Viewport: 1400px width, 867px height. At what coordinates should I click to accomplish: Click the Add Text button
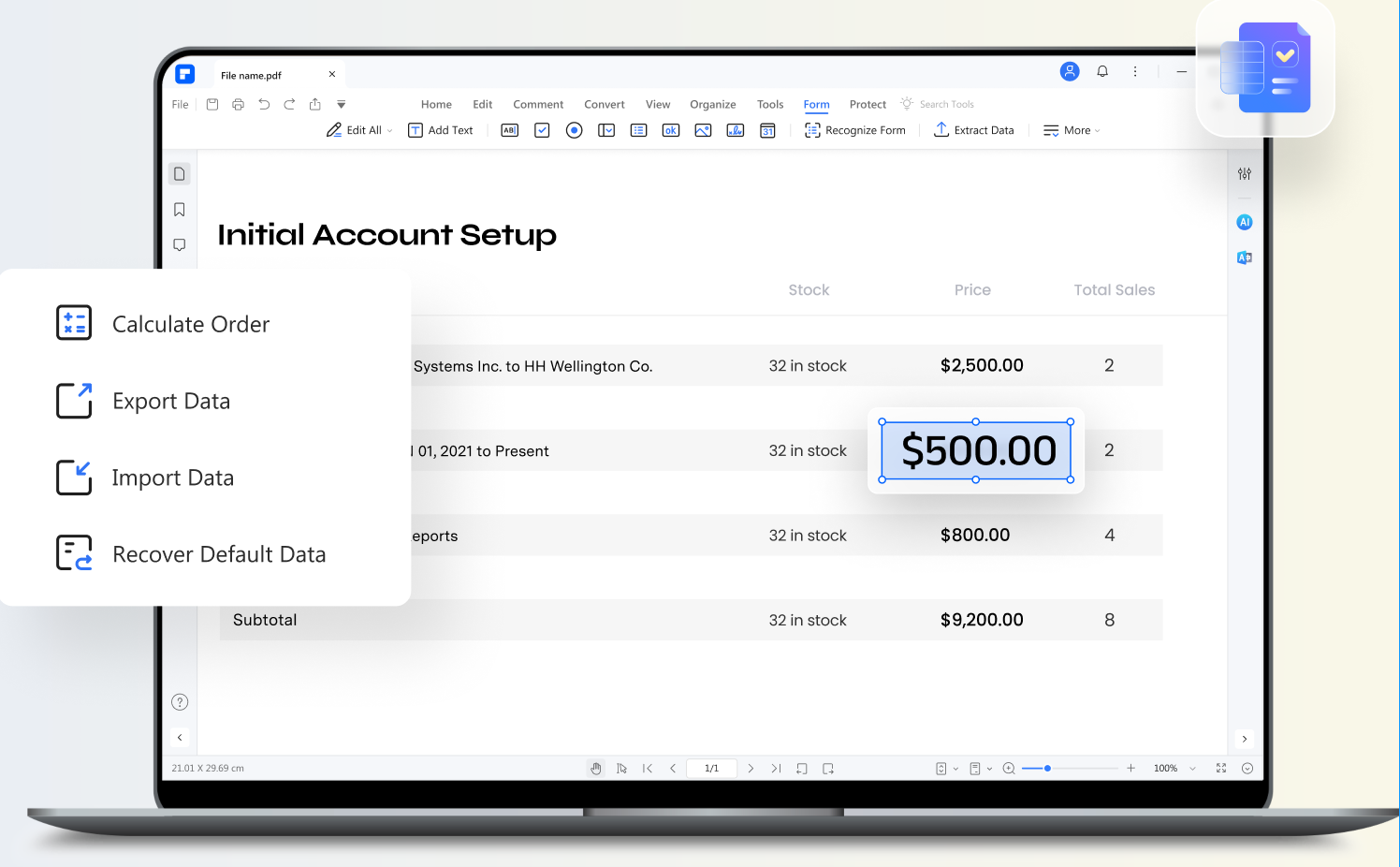coord(441,130)
